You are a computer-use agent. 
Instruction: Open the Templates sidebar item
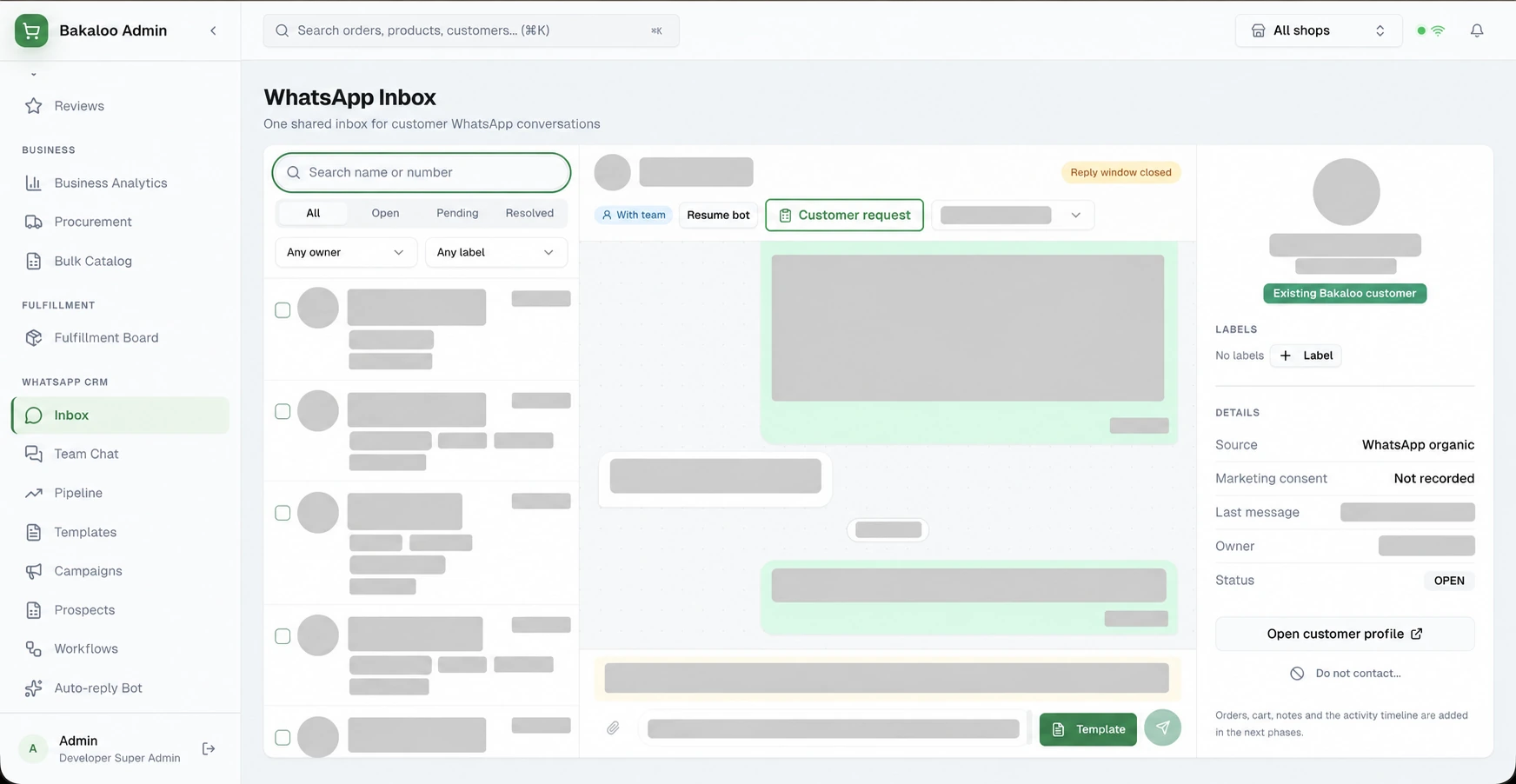[x=120, y=532]
